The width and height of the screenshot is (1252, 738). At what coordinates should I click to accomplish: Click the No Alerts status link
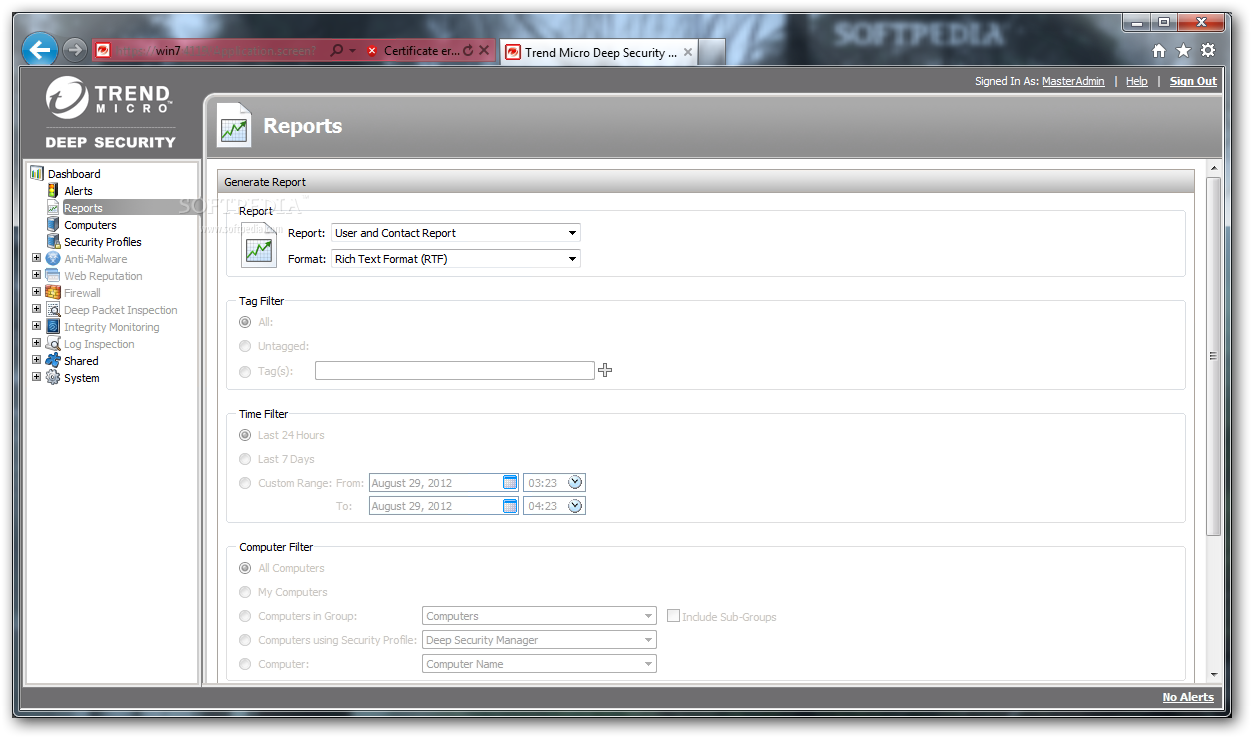tap(1188, 697)
